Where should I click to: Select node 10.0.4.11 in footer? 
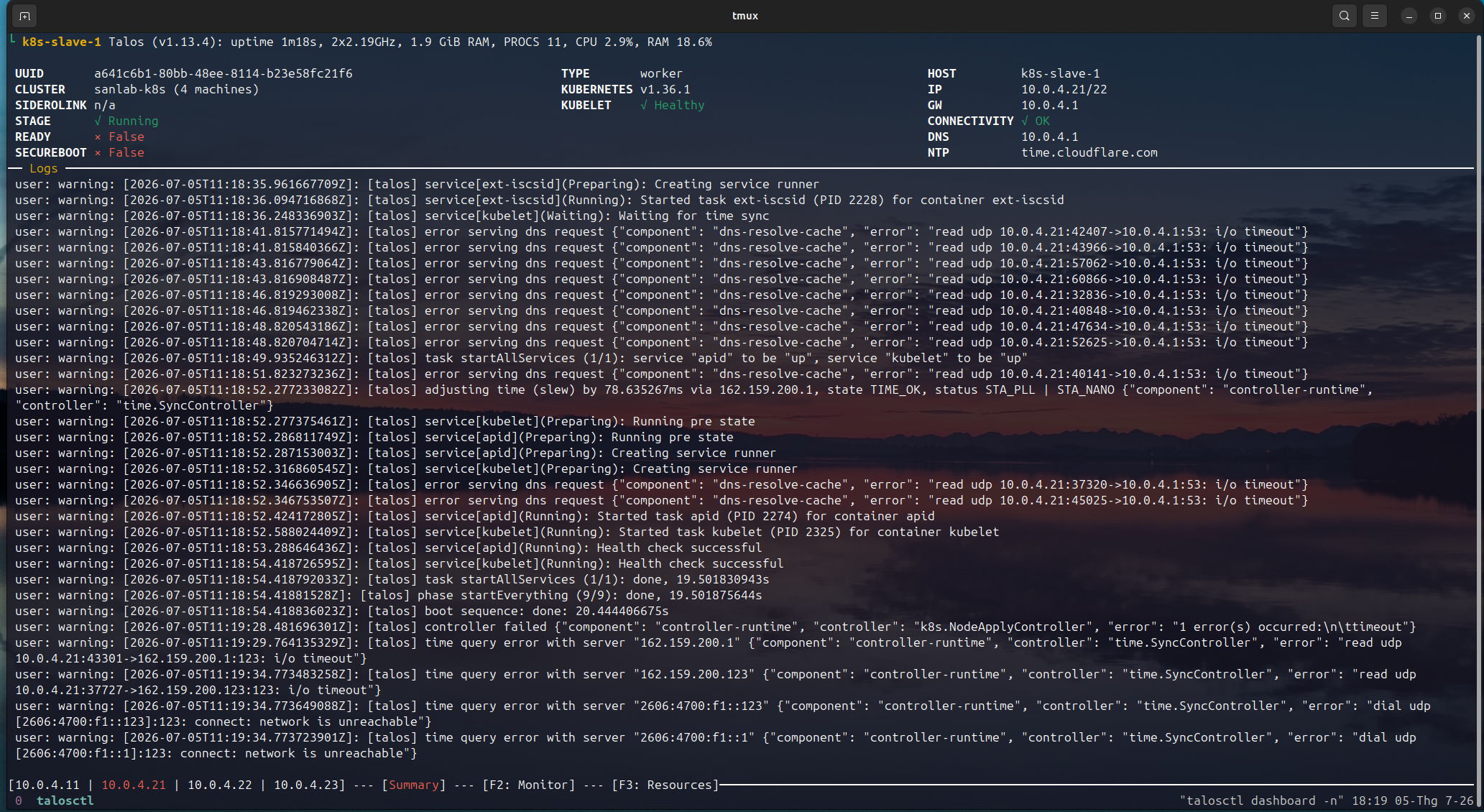click(x=47, y=785)
